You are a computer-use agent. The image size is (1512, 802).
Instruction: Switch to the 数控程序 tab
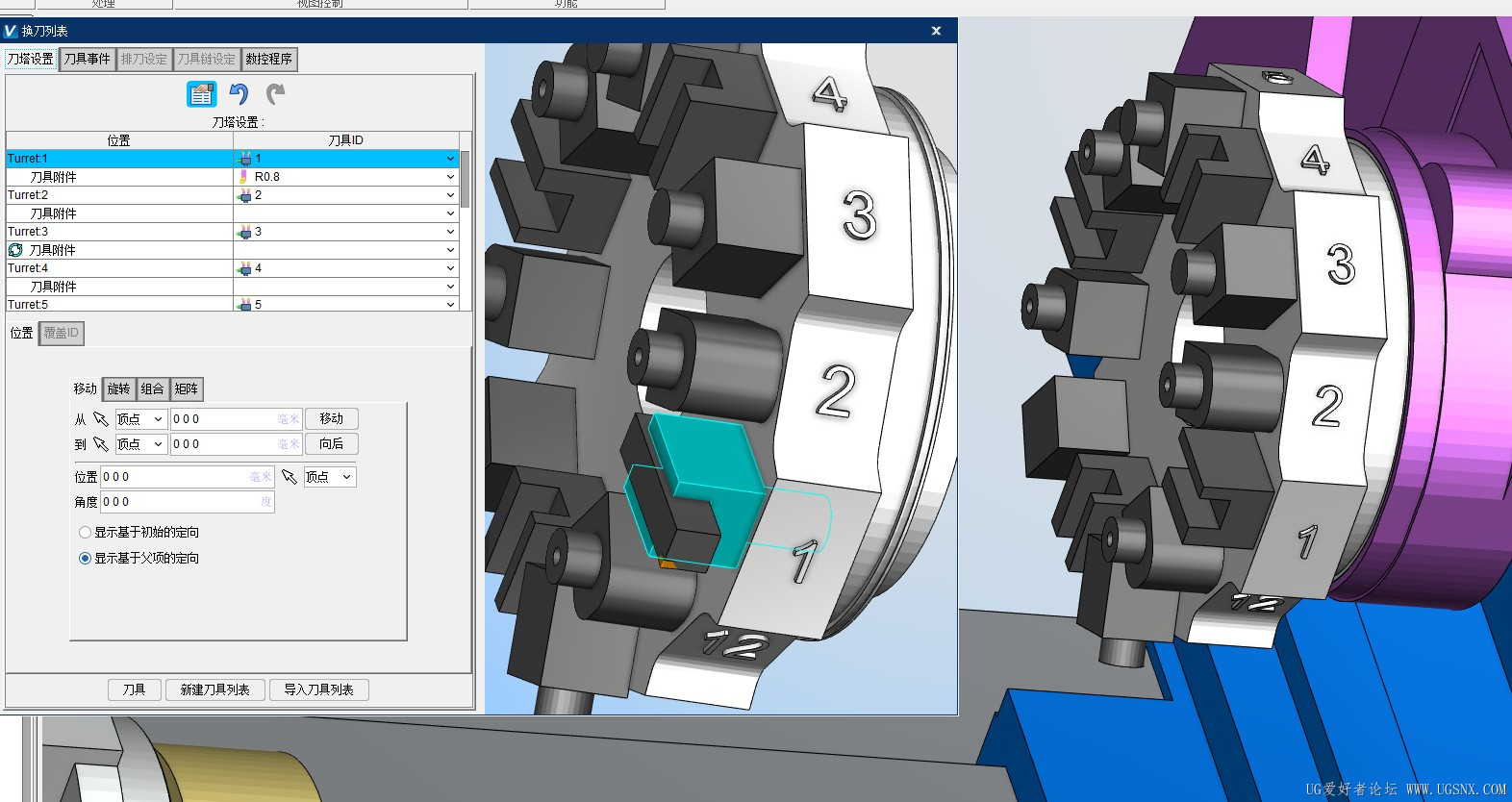point(269,60)
